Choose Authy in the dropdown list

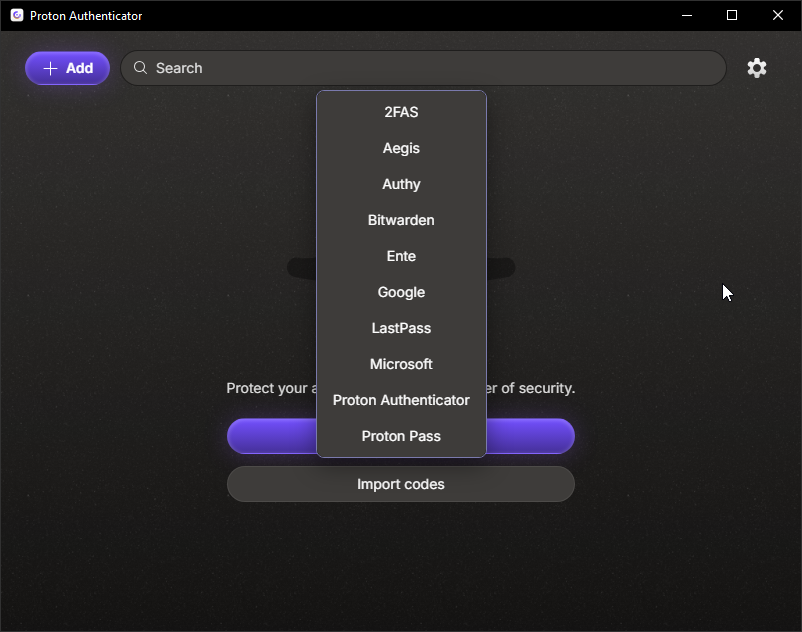click(401, 184)
